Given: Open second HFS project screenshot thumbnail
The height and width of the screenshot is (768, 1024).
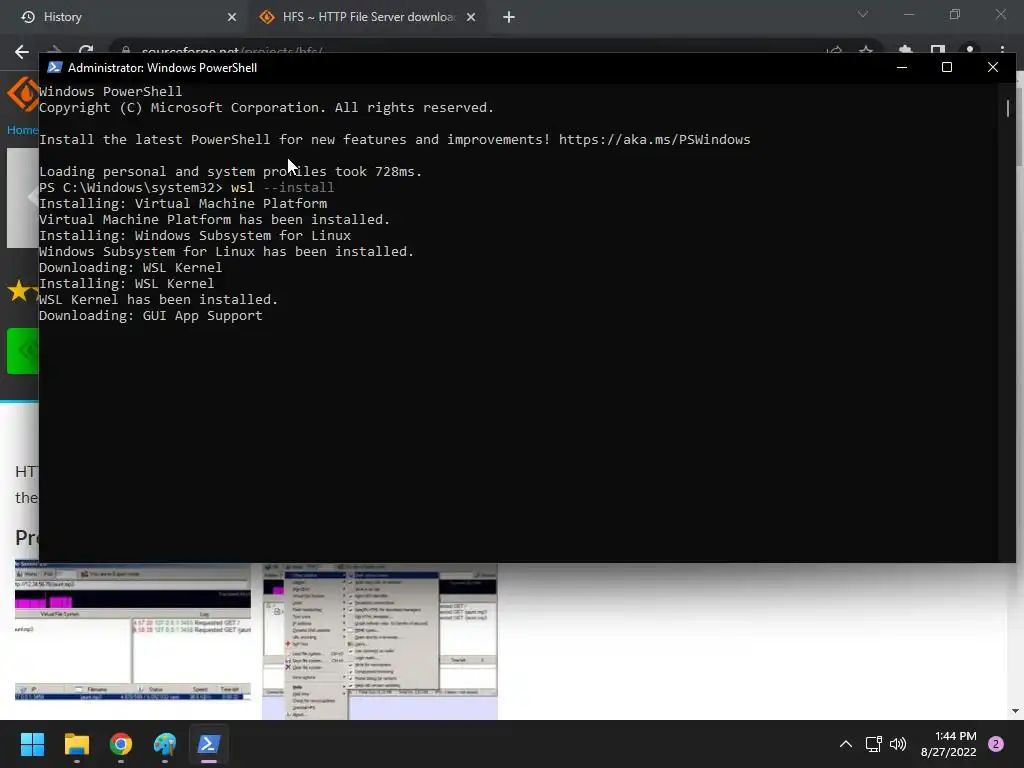Looking at the screenshot, I should (380, 641).
